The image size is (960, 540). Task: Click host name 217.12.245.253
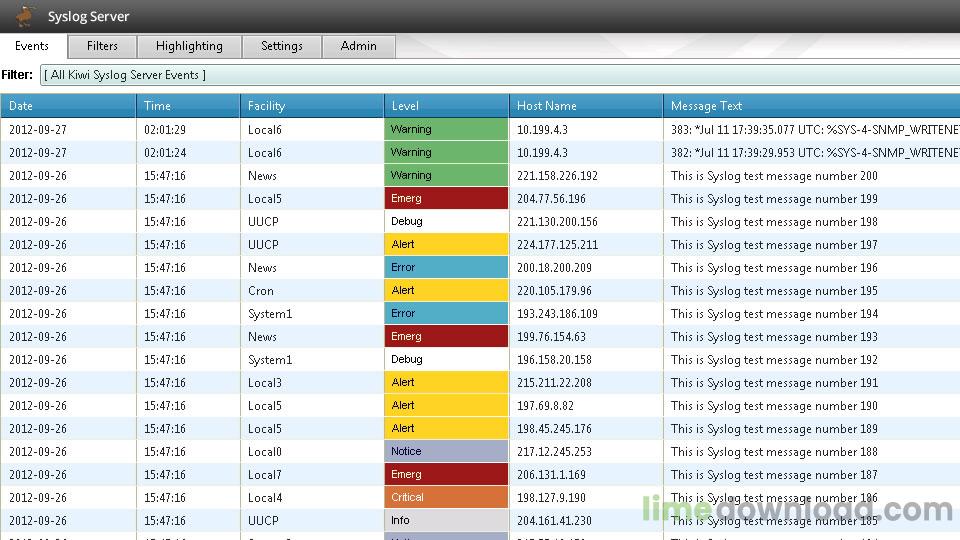point(554,452)
